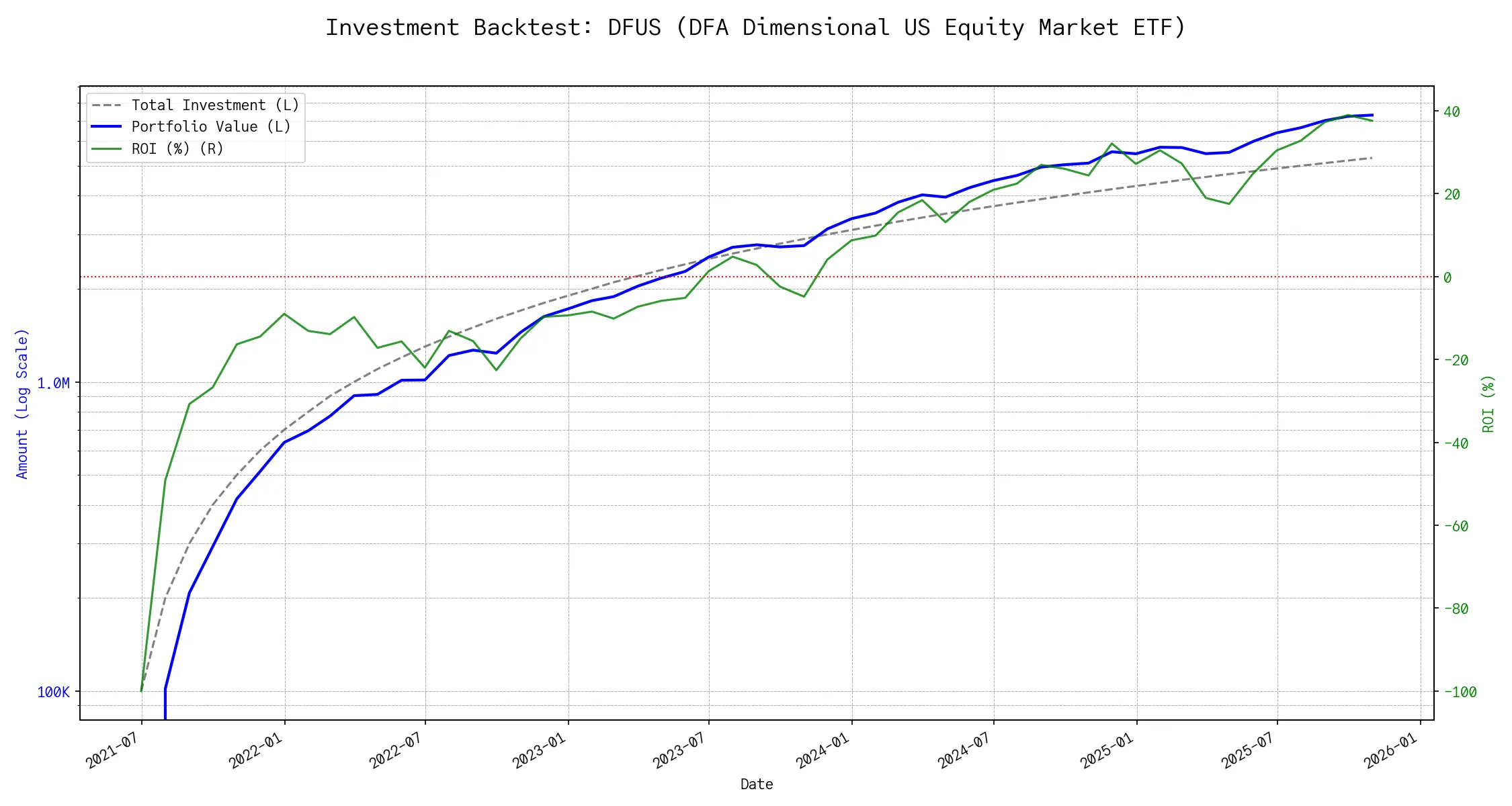Click the 2022-01 x-axis tick label
The height and width of the screenshot is (806, 1512).
click(x=255, y=750)
